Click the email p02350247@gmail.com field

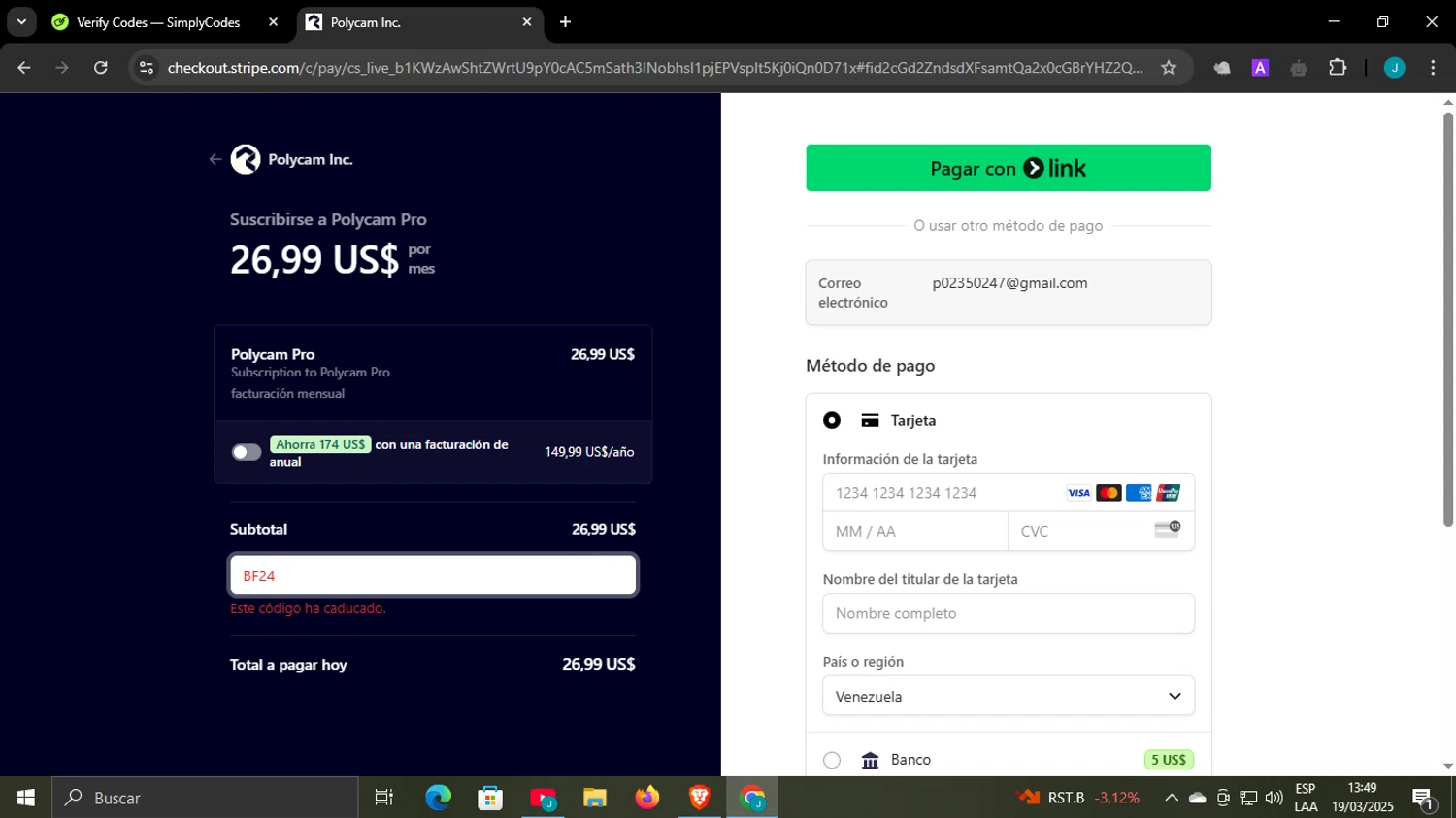[x=1009, y=292]
